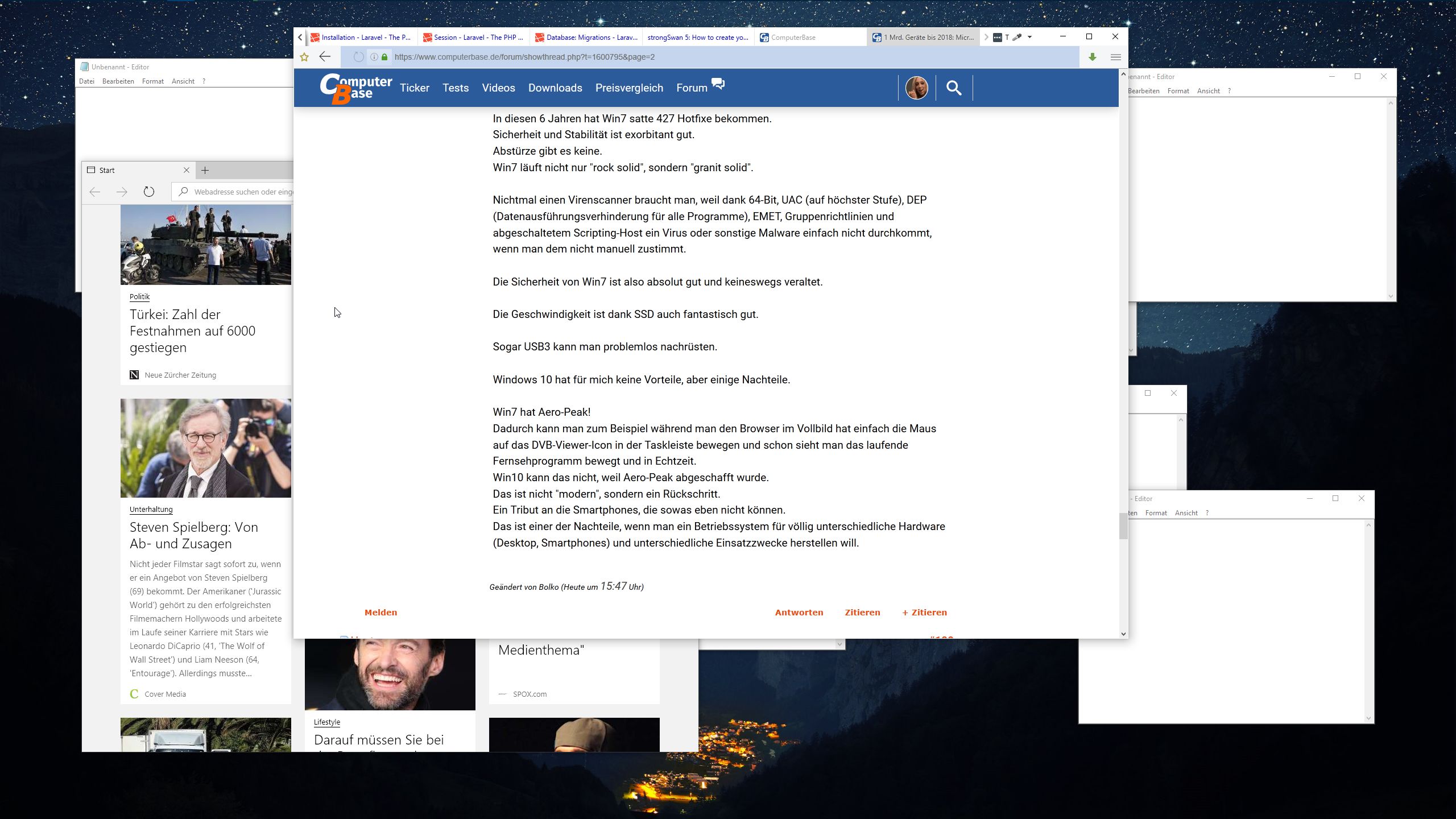Click the Antworten link
This screenshot has height=819, width=1456.
click(x=799, y=613)
